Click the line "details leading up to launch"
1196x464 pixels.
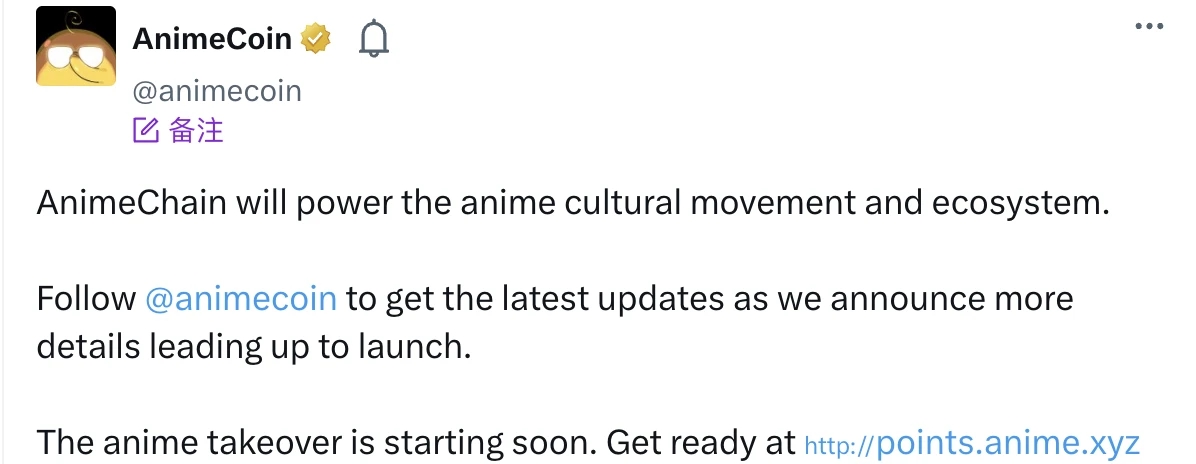tap(252, 346)
